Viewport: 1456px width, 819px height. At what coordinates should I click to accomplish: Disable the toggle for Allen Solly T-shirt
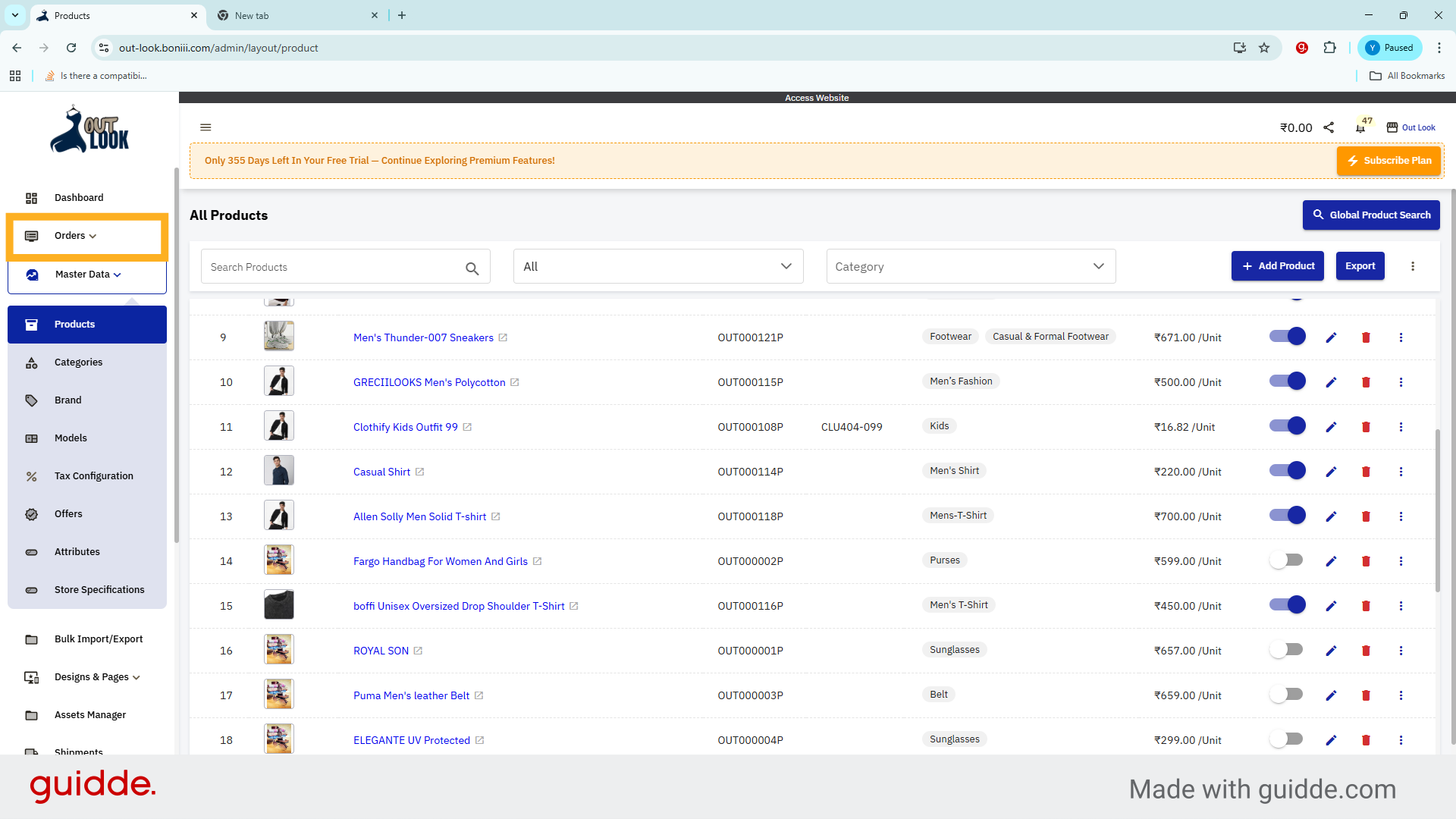coord(1287,515)
